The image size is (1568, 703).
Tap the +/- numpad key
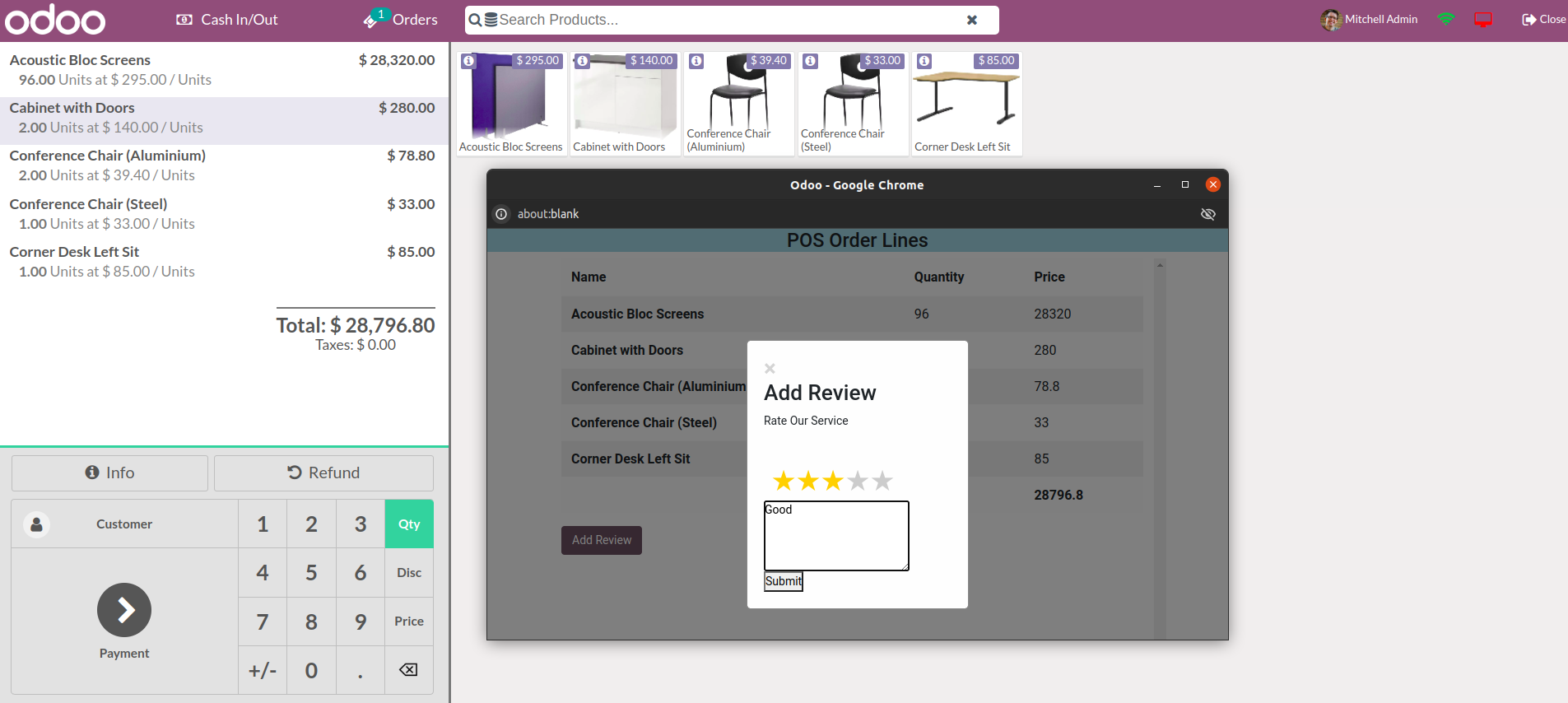[x=263, y=670]
